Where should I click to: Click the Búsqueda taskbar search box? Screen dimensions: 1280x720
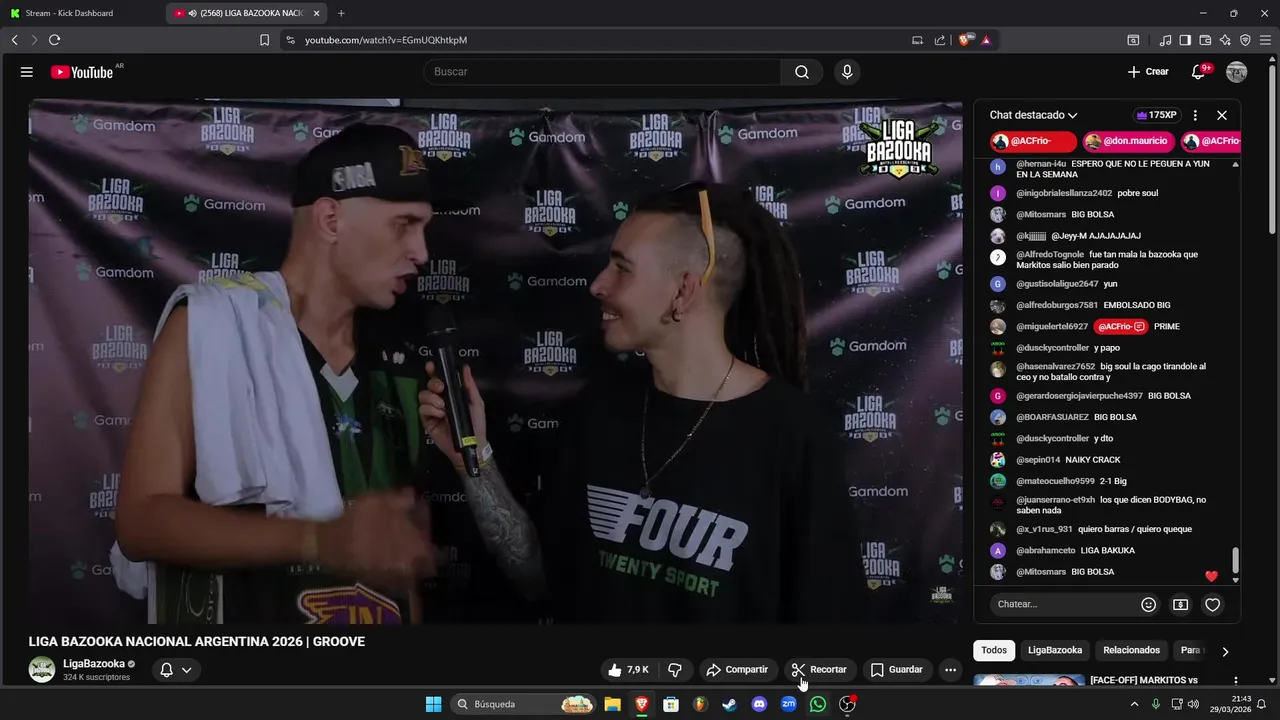click(x=522, y=704)
